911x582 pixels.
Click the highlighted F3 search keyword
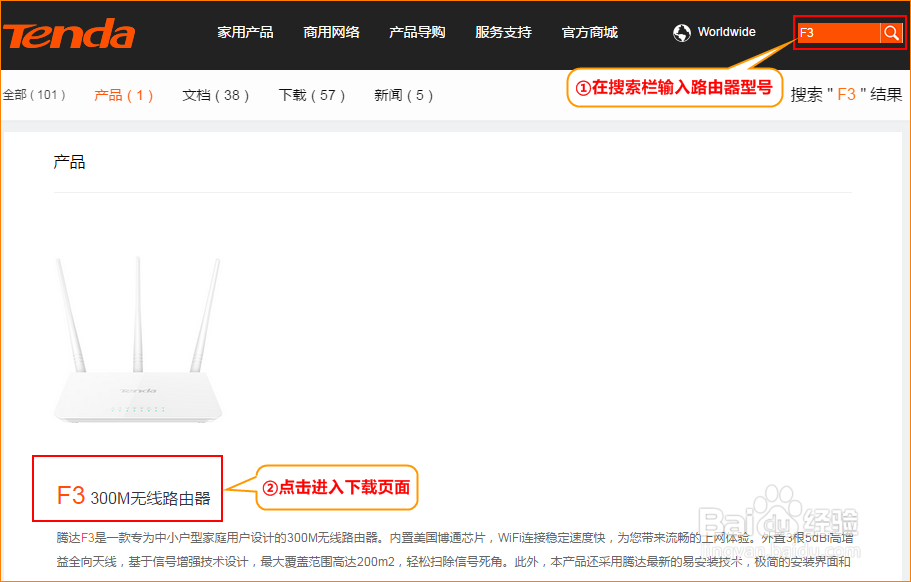pyautogui.click(x=846, y=95)
